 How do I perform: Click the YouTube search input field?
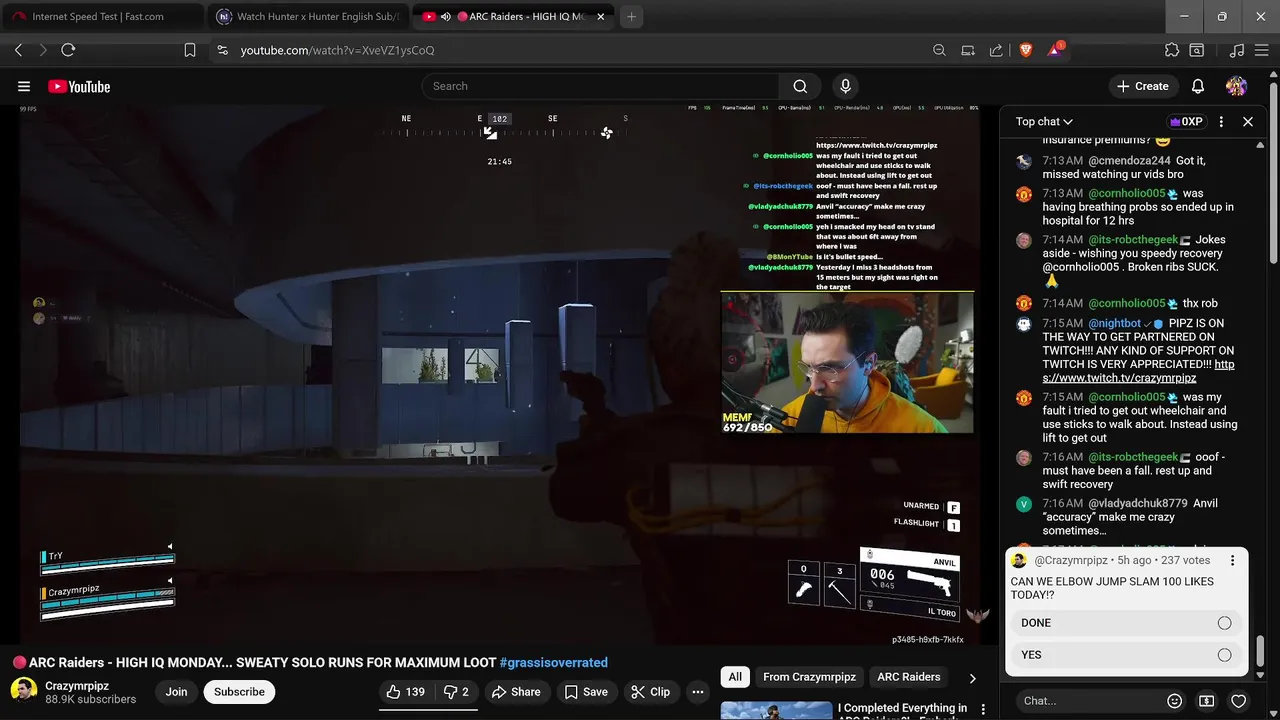[x=602, y=86]
